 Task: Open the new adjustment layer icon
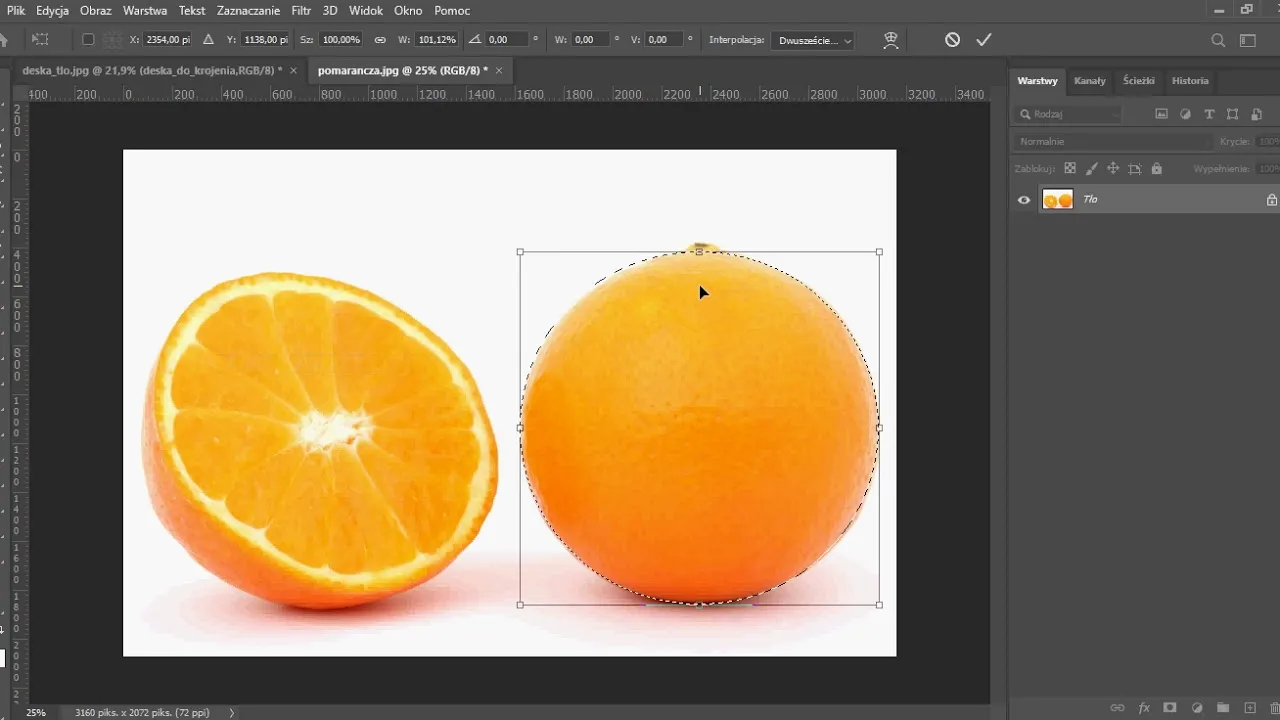tap(1197, 707)
